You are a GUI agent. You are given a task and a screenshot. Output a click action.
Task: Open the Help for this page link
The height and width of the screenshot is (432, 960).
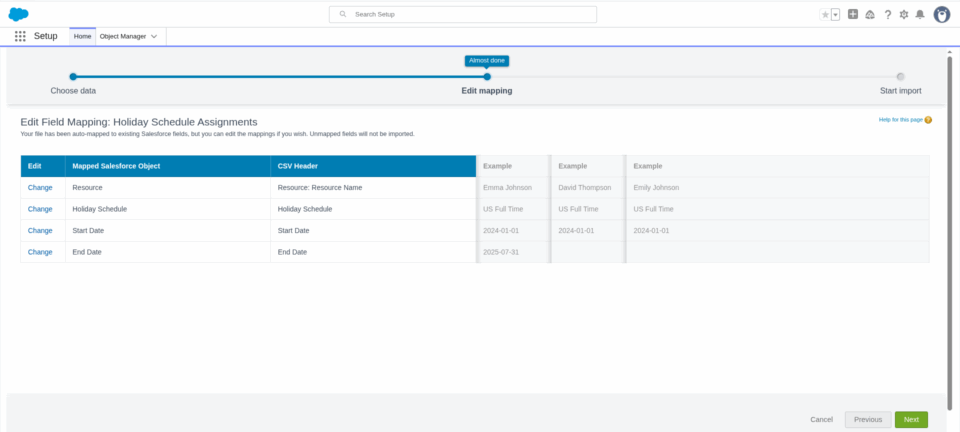899,120
